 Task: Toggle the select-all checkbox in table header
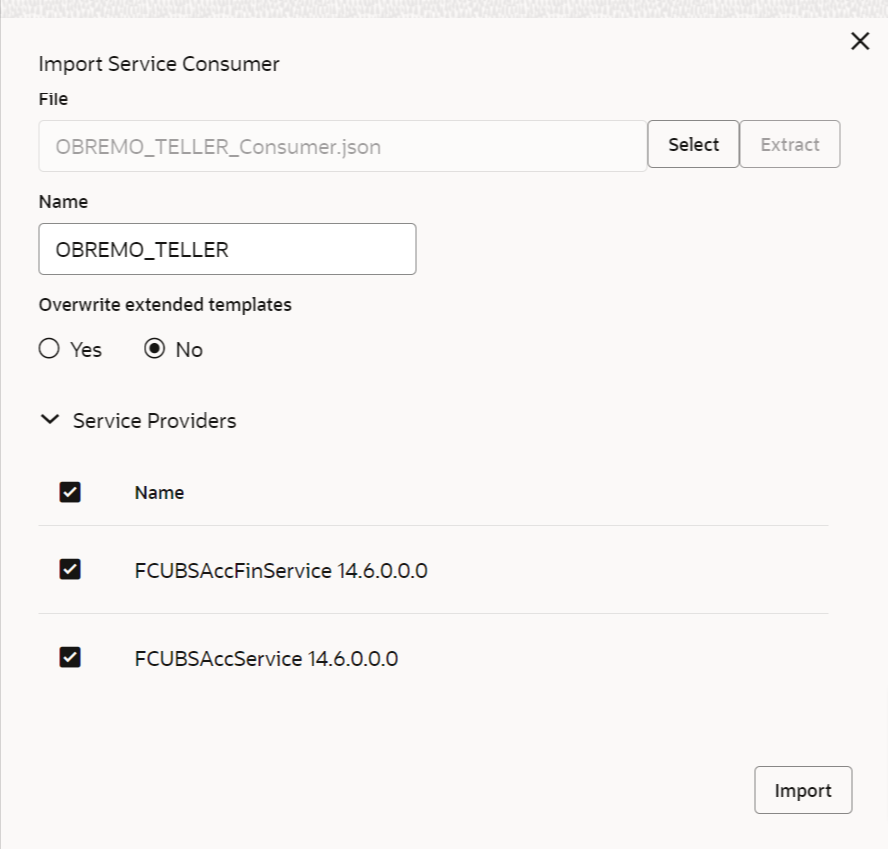[x=70, y=492]
